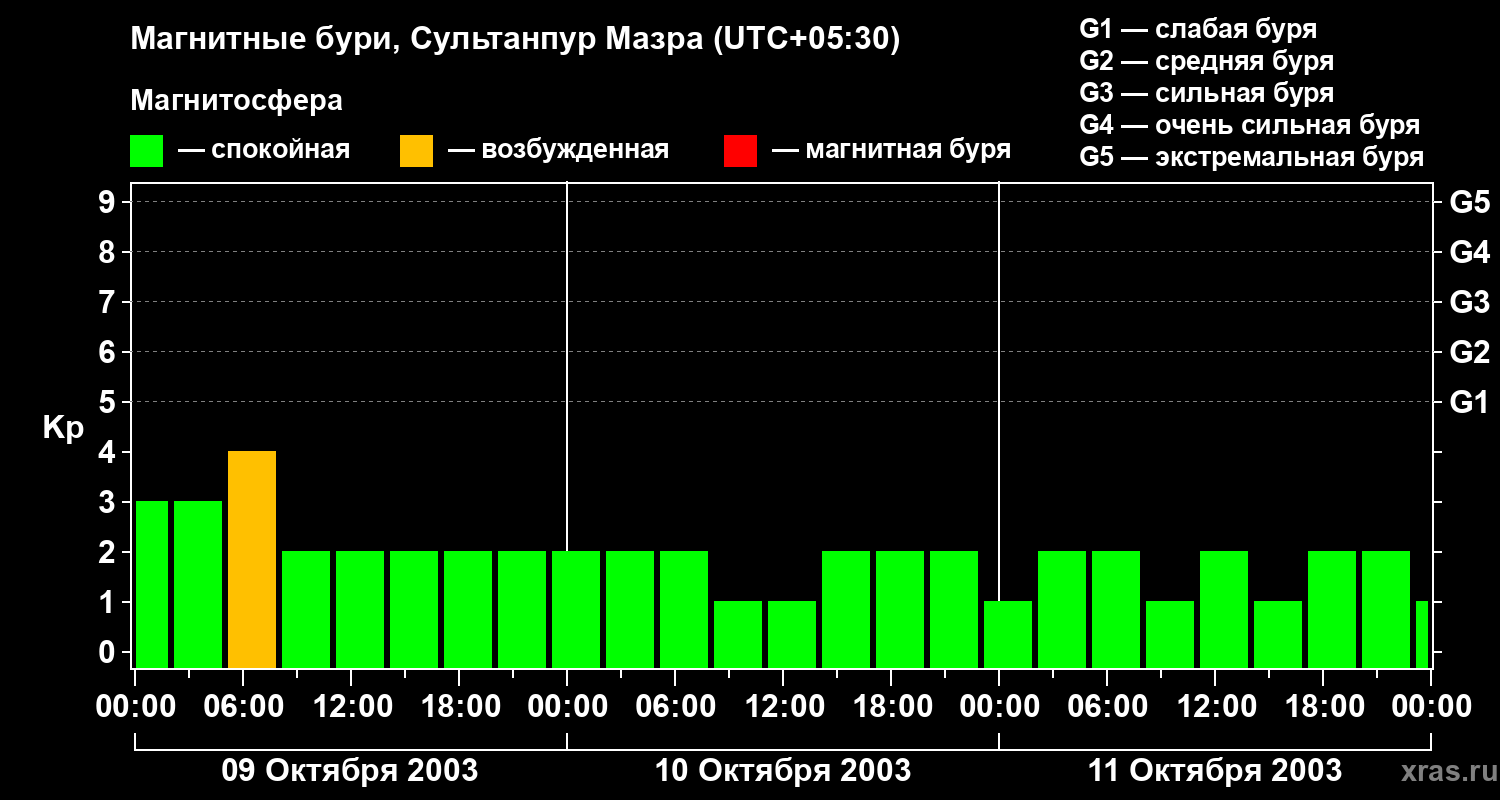Click the G5 label on the right axis
Image resolution: width=1500 pixels, height=800 pixels.
[x=1469, y=202]
